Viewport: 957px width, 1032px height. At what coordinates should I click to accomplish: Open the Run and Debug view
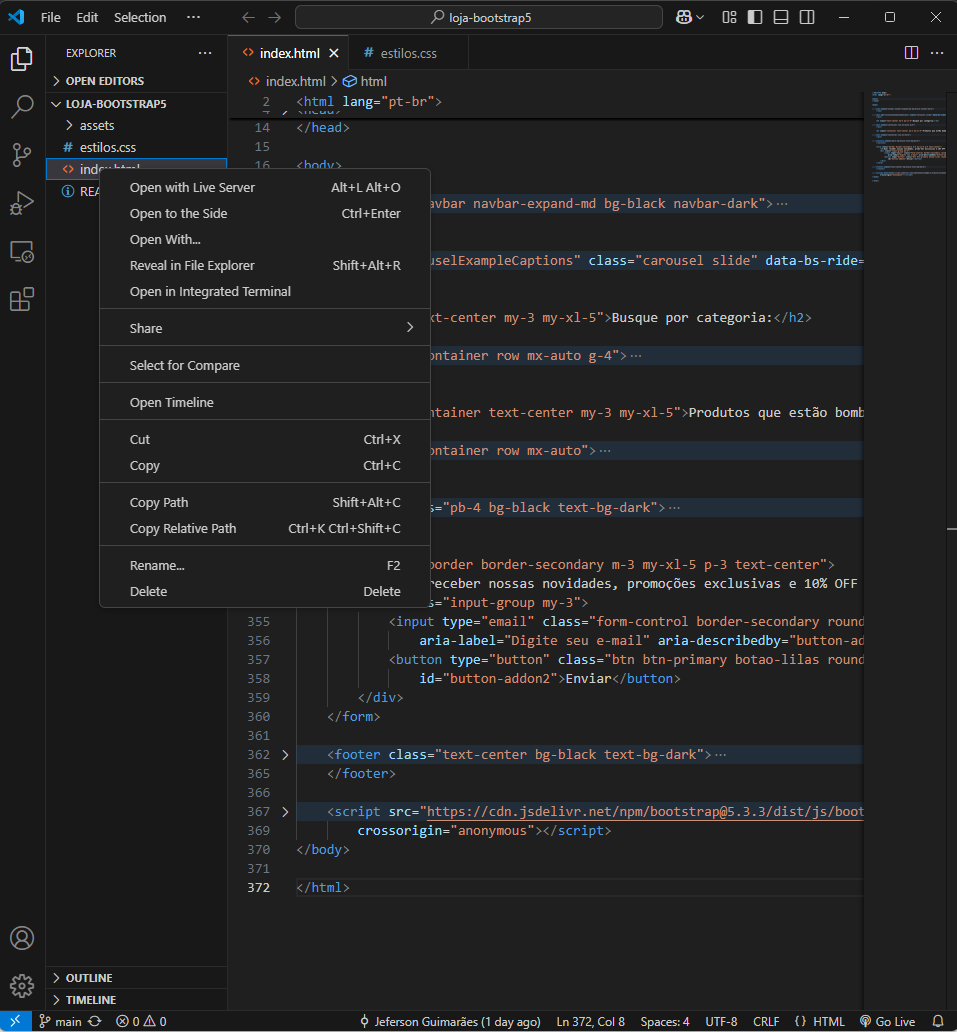pyautogui.click(x=22, y=203)
